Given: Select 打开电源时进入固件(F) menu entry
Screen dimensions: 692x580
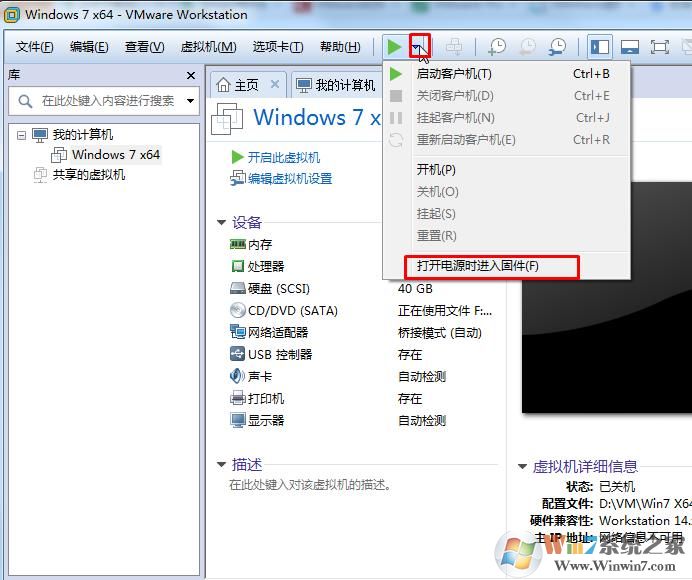Looking at the screenshot, I should coord(507,266).
